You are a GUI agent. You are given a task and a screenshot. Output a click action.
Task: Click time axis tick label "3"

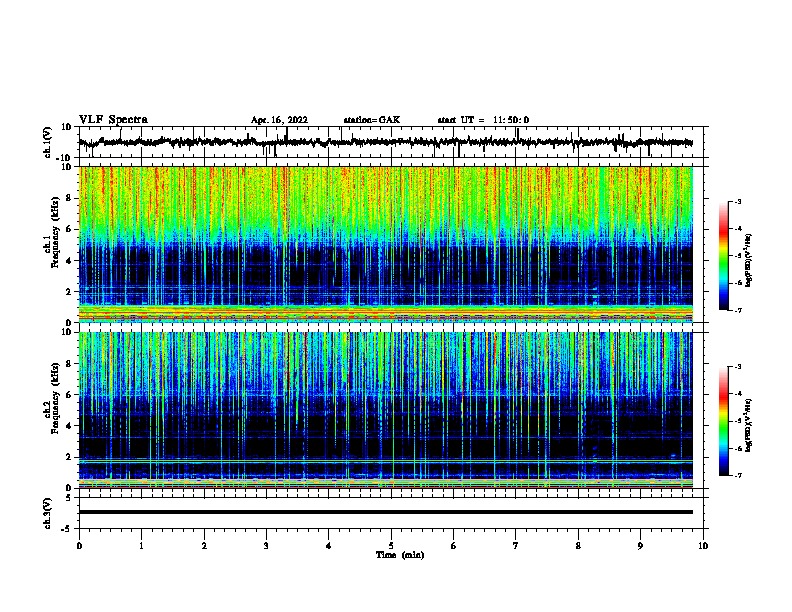click(x=266, y=546)
